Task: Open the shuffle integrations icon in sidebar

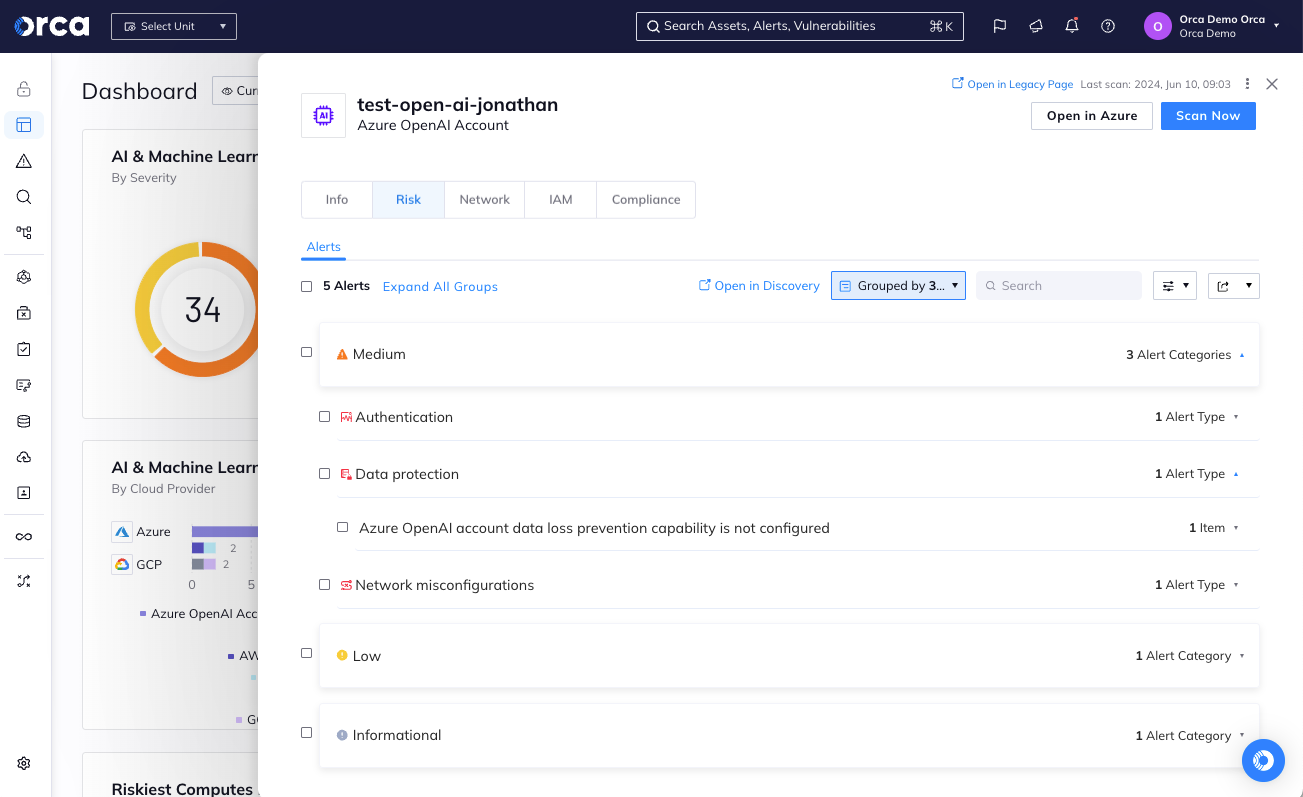Action: [24, 581]
